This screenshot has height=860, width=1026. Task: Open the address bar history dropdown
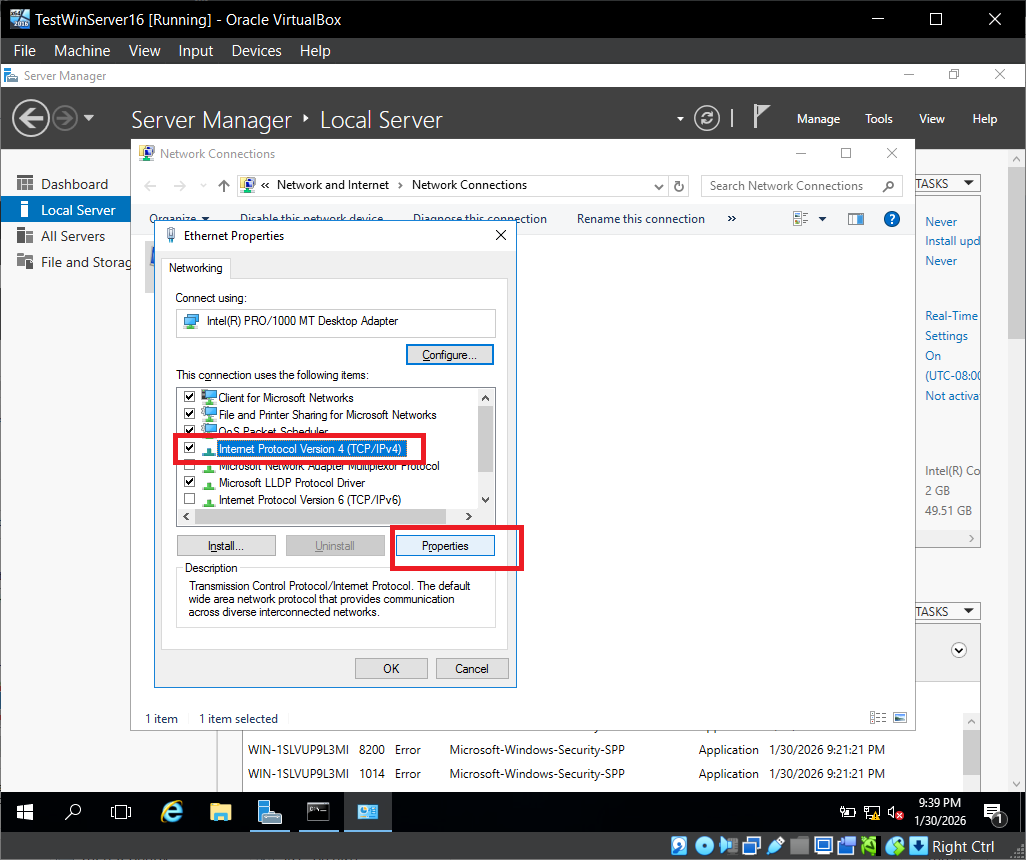658,186
